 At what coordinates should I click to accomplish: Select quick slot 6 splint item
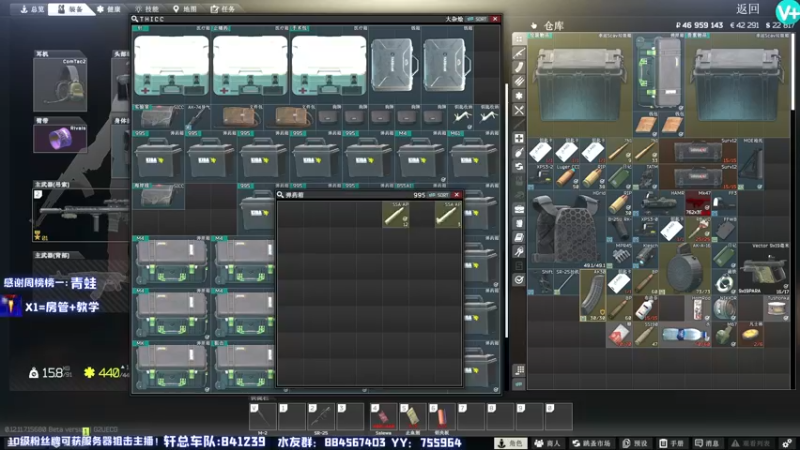(x=441, y=416)
